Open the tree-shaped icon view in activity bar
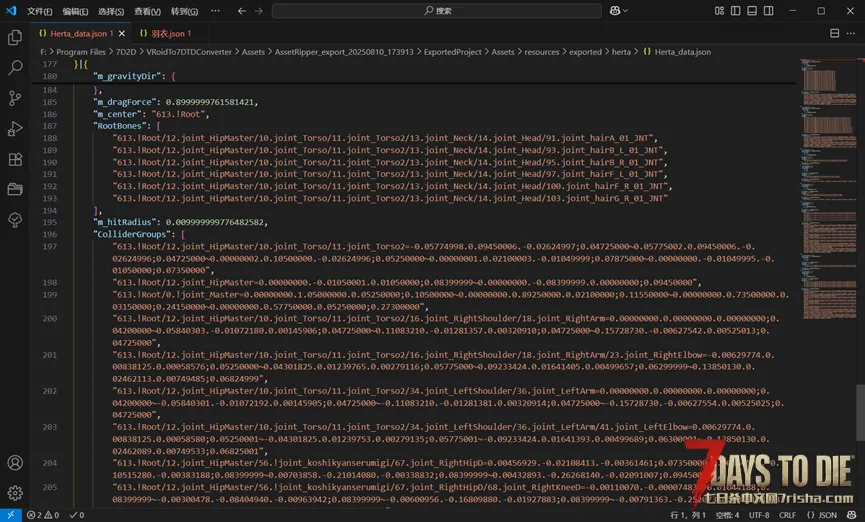 pos(15,220)
